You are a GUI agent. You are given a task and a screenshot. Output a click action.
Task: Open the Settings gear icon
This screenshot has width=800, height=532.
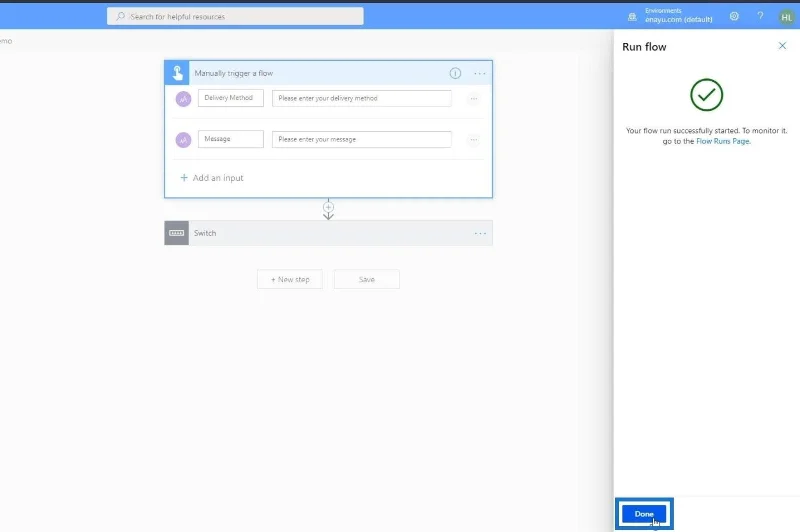pyautogui.click(x=734, y=16)
